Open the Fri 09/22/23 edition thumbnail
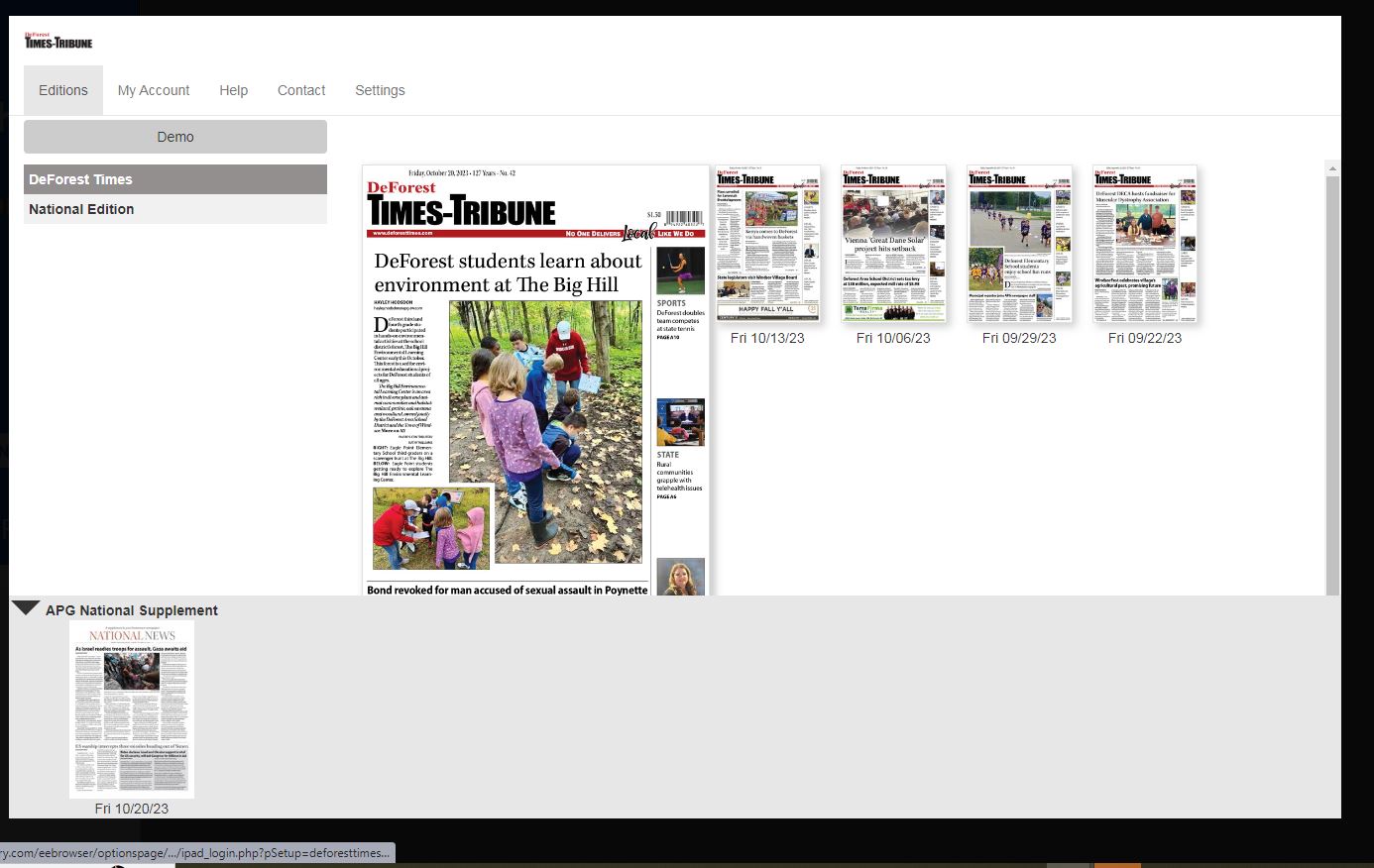 (1145, 244)
